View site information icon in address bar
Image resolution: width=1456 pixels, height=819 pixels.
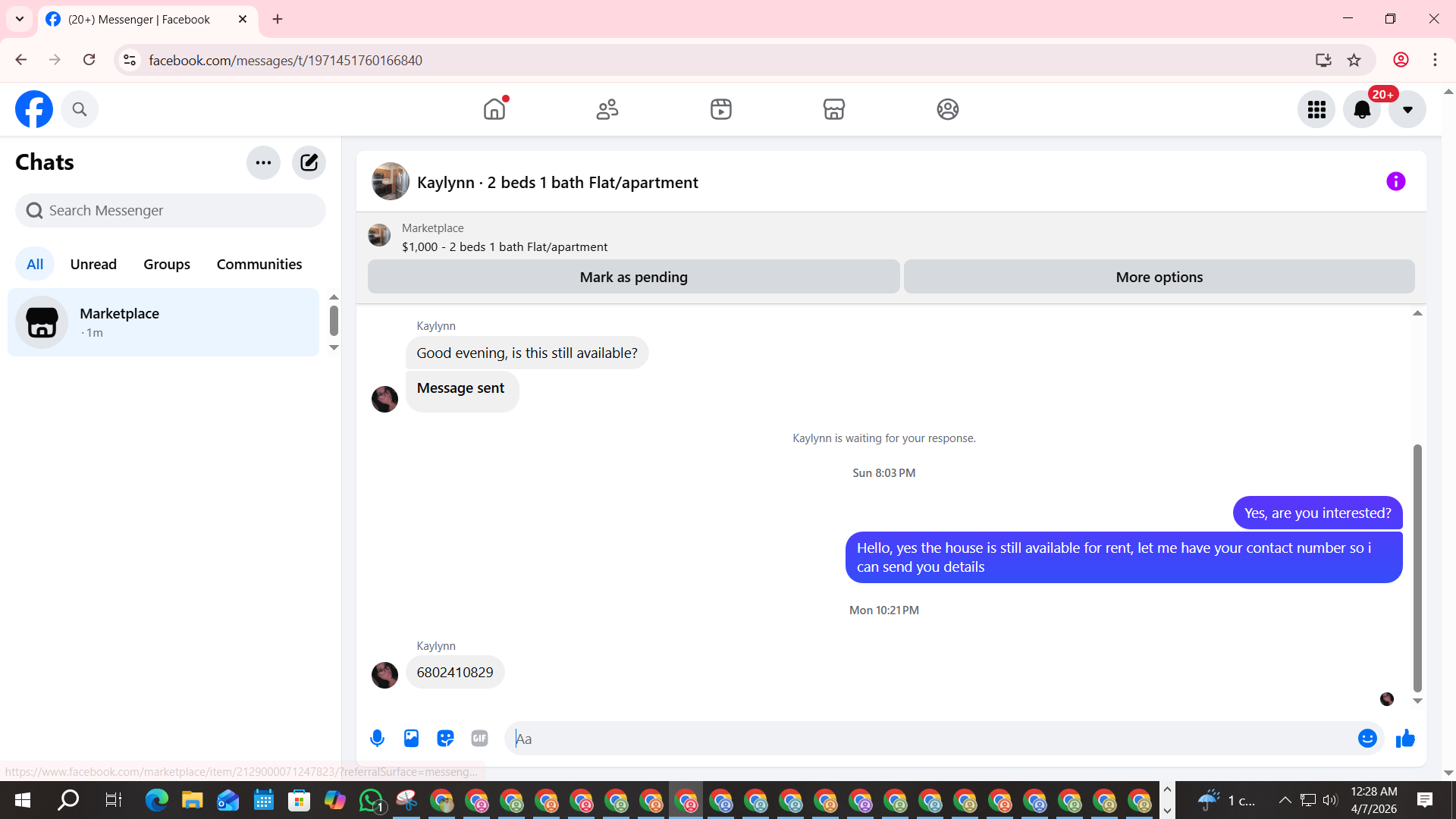pyautogui.click(x=130, y=60)
